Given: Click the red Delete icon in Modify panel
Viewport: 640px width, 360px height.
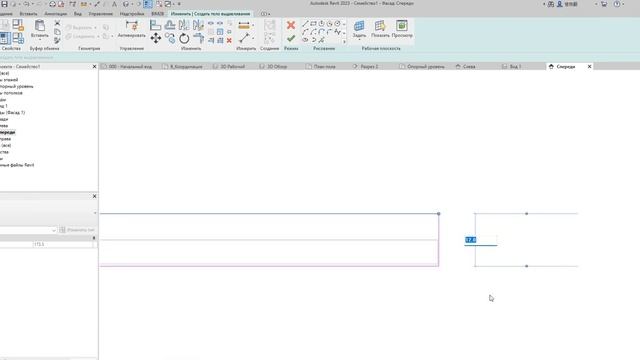Looking at the screenshot, I should 229,40.
